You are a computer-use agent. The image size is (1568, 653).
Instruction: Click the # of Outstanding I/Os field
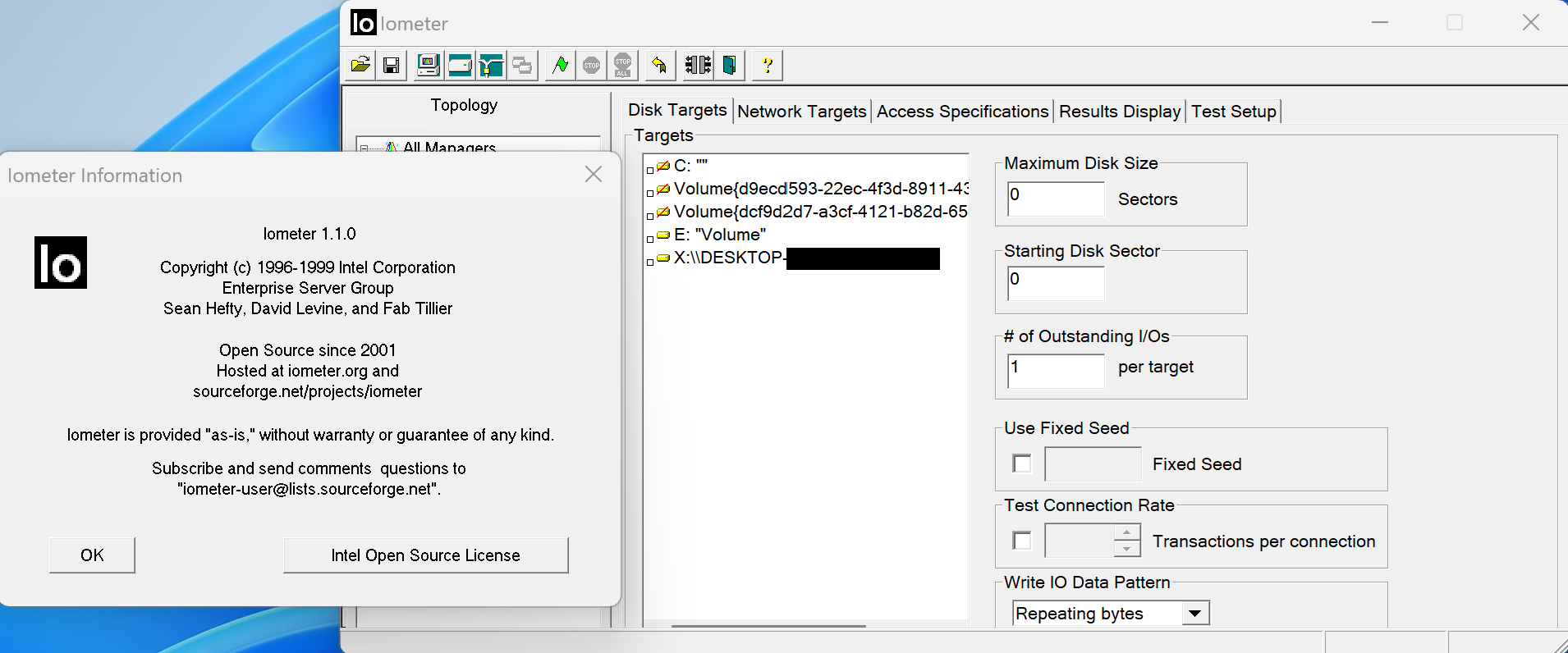1057,371
